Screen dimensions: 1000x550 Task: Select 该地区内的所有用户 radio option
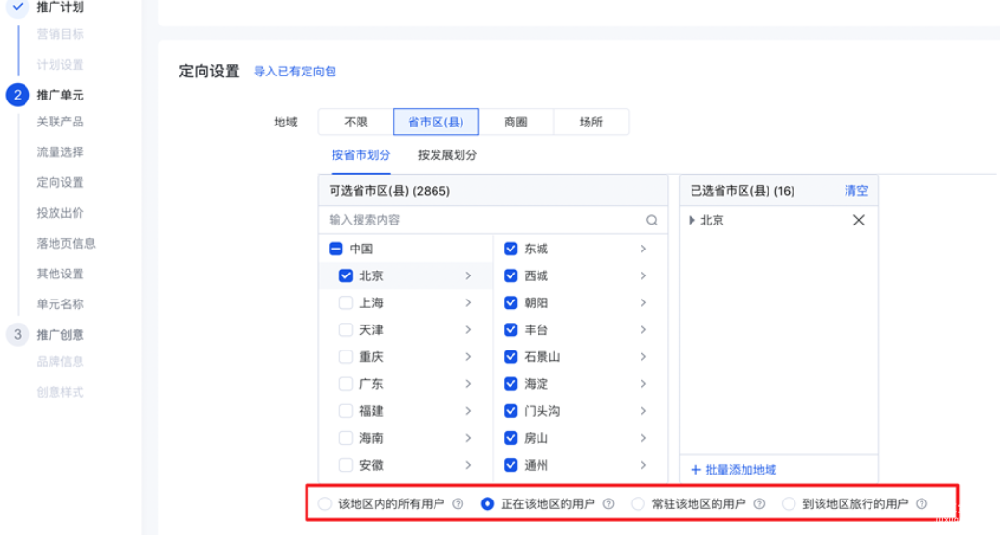[x=324, y=504]
